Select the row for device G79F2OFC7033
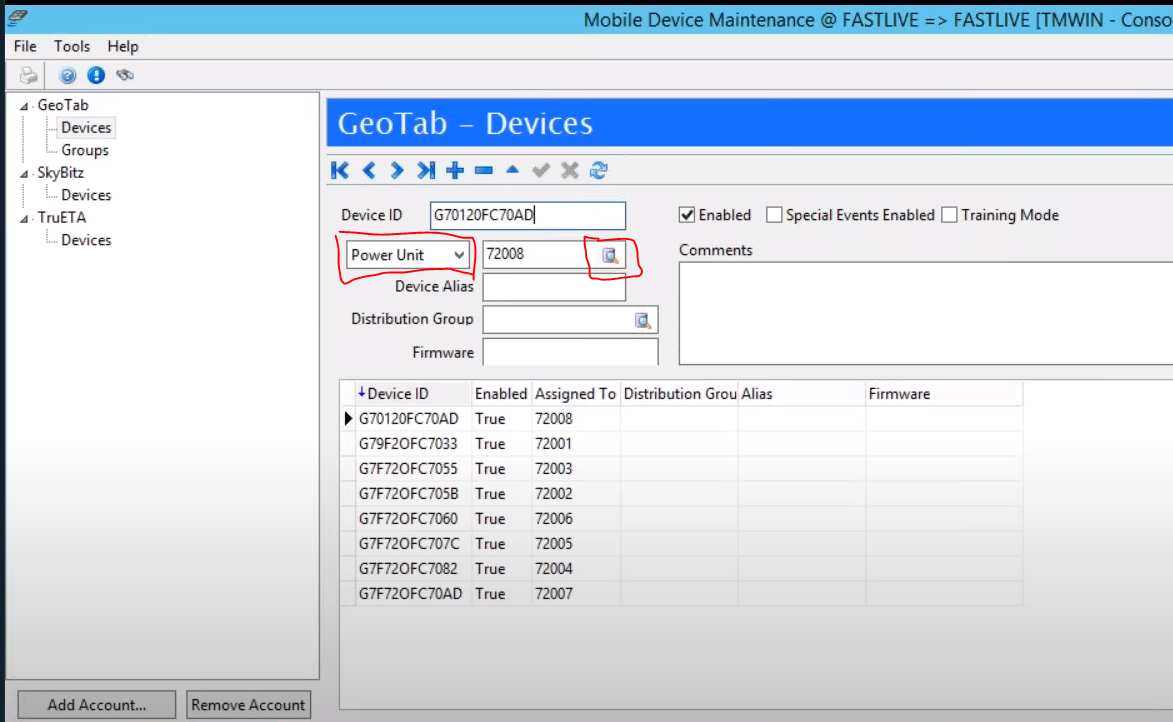1173x722 pixels. point(682,444)
